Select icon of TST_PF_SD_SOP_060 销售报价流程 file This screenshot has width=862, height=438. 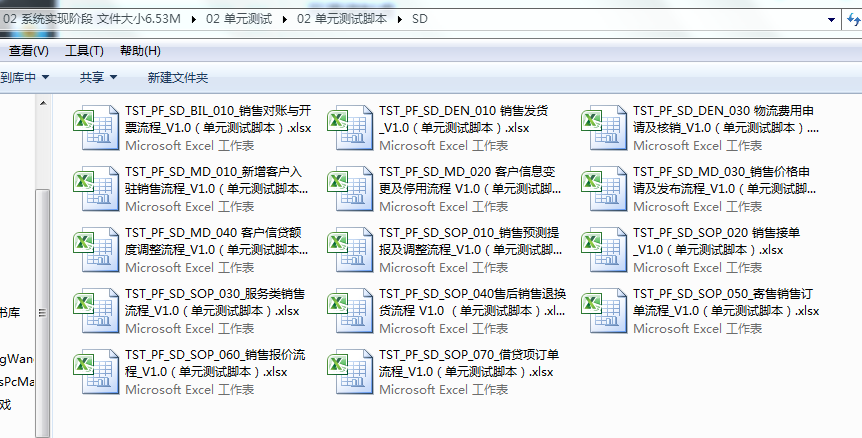(x=95, y=376)
